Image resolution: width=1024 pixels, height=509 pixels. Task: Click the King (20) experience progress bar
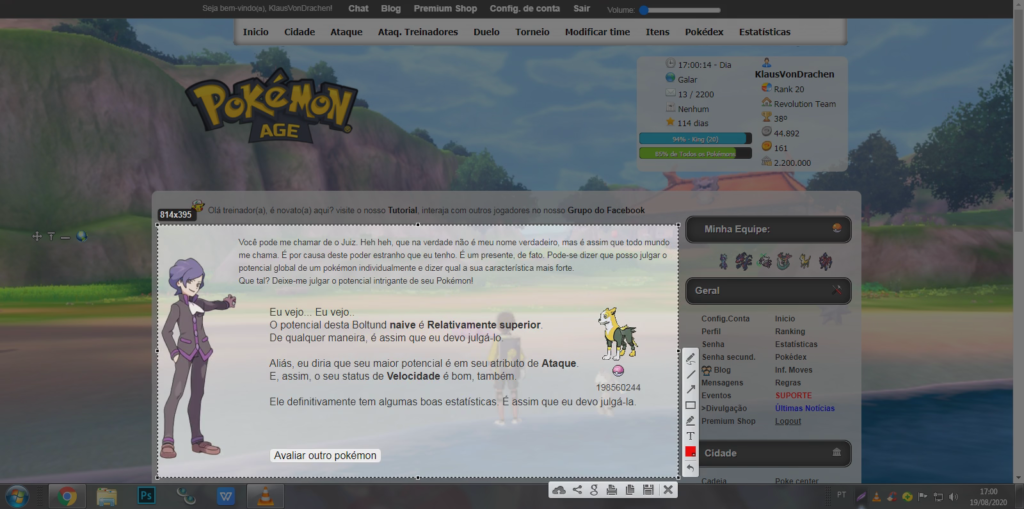pyautogui.click(x=696, y=139)
